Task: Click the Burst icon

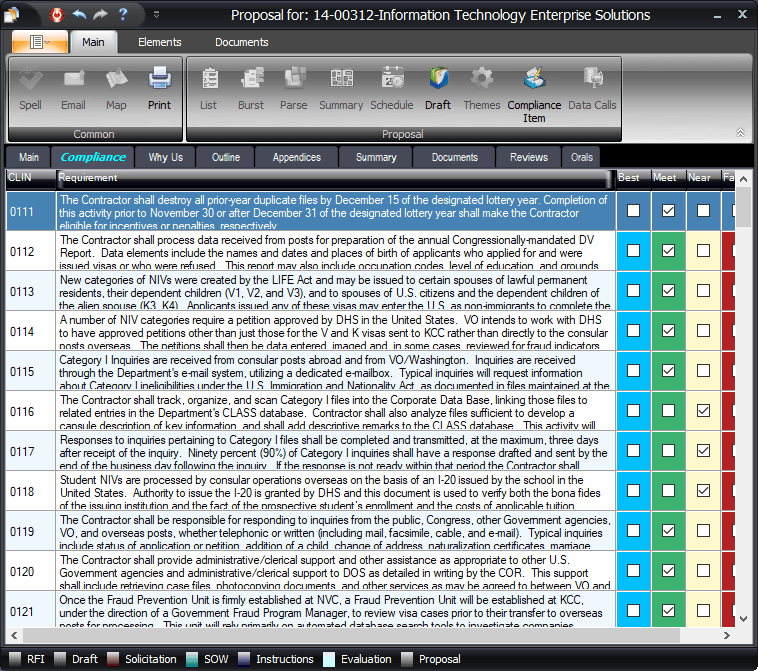Action: pyautogui.click(x=252, y=78)
